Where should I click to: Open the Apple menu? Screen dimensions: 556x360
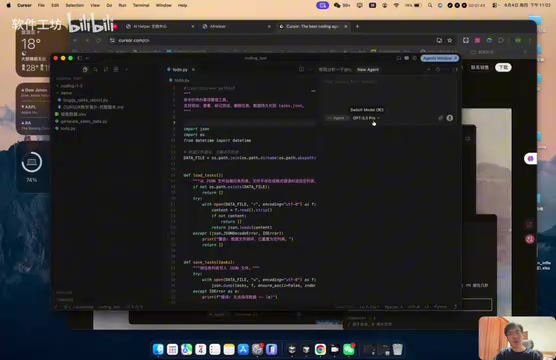point(9,5)
